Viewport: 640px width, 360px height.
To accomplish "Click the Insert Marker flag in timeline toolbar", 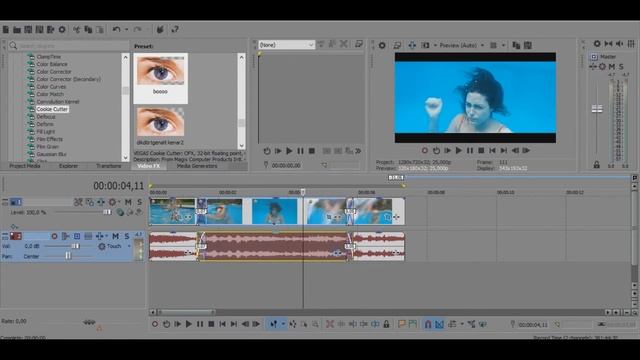I will click(x=402, y=324).
